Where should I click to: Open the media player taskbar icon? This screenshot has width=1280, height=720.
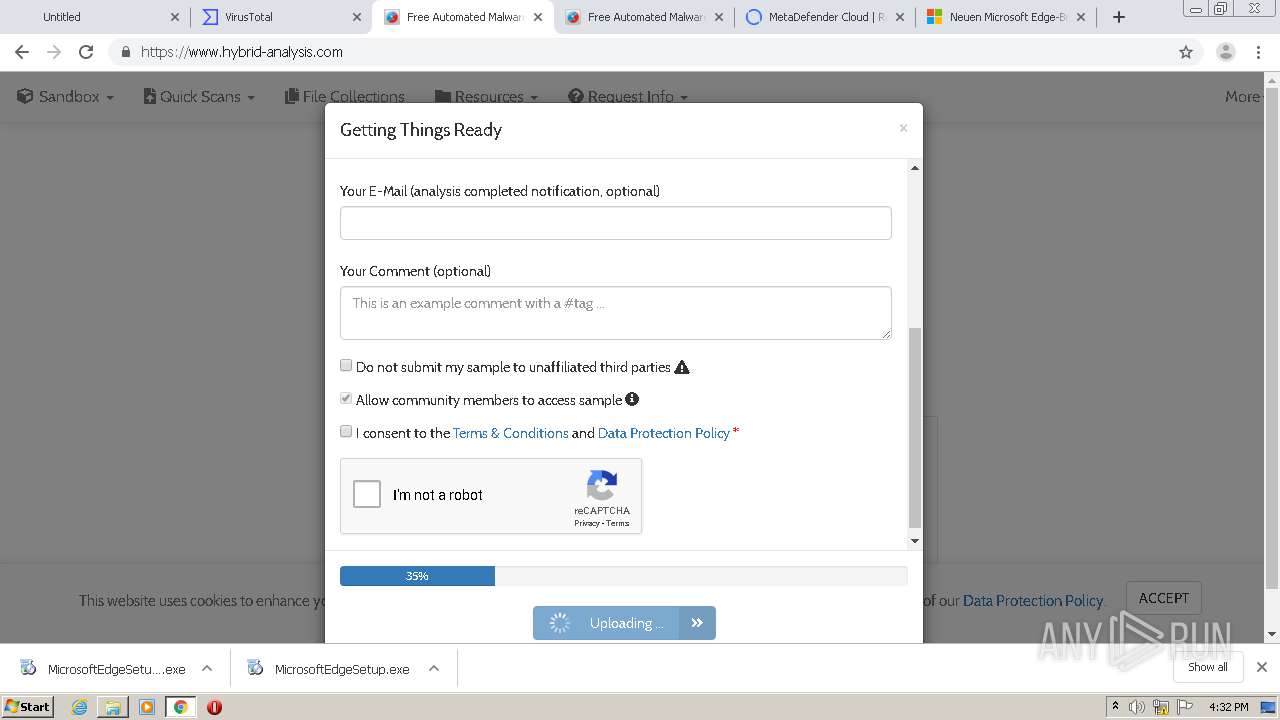point(147,707)
